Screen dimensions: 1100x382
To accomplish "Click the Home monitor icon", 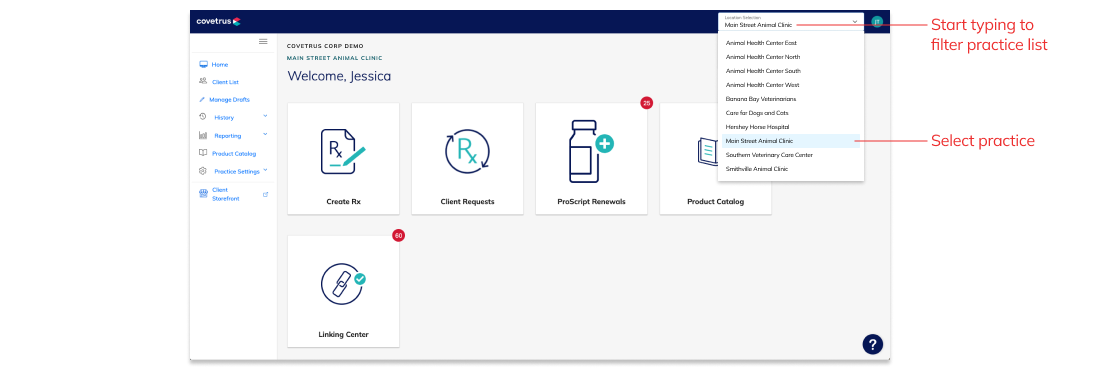I will tap(203, 64).
